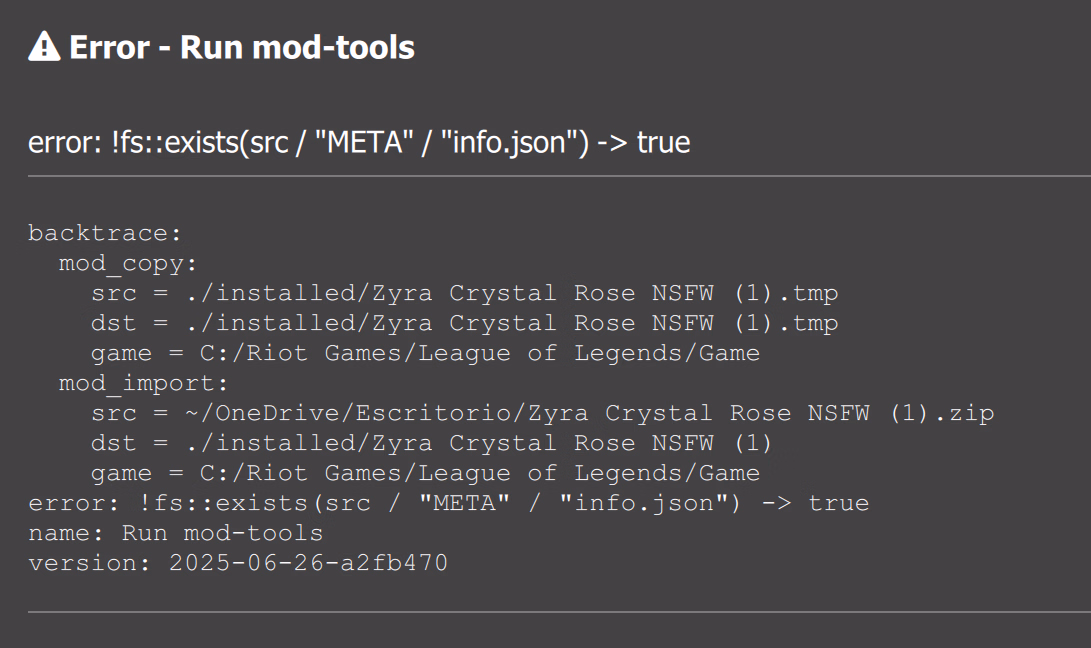The height and width of the screenshot is (648, 1091).
Task: Click the game path line under mod_import
Action: pyautogui.click(x=425, y=473)
